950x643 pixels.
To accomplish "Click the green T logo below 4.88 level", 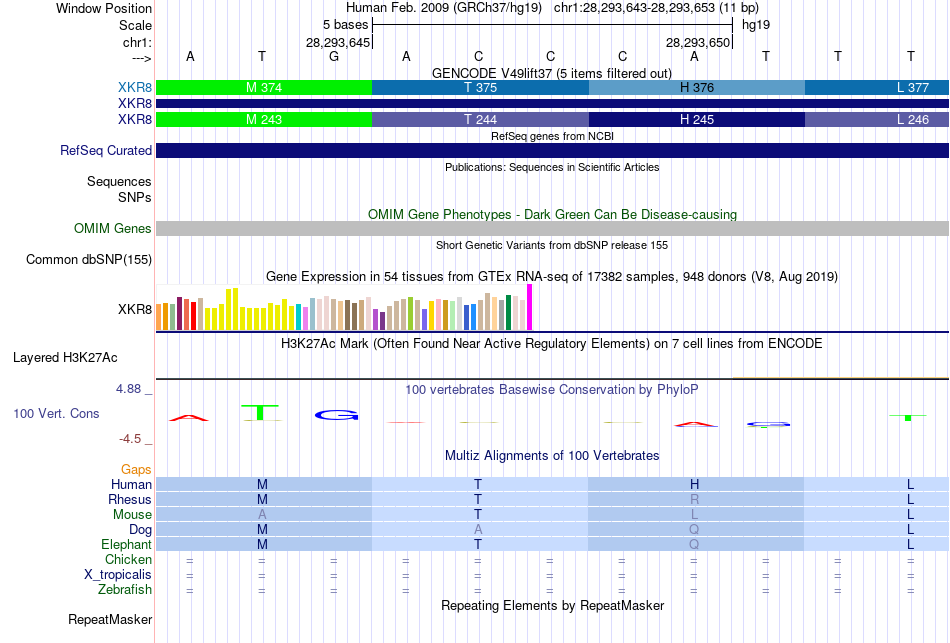I will (x=260, y=412).
